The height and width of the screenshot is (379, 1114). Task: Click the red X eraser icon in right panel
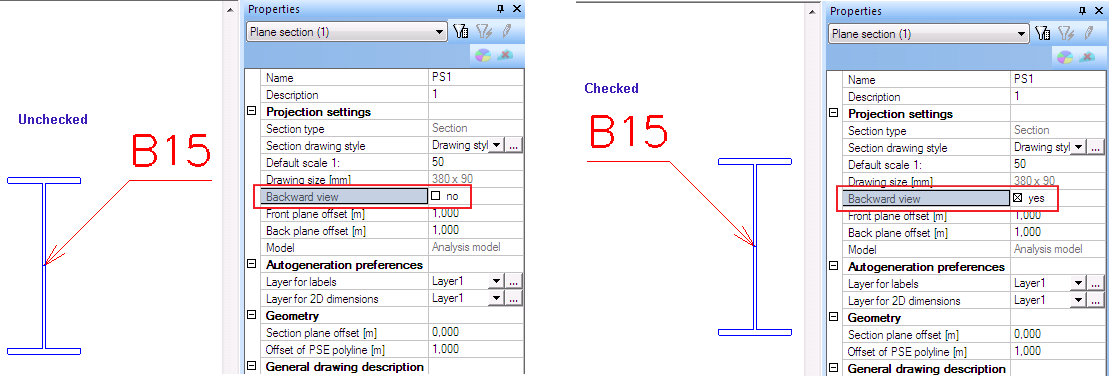pyautogui.click(x=1087, y=58)
